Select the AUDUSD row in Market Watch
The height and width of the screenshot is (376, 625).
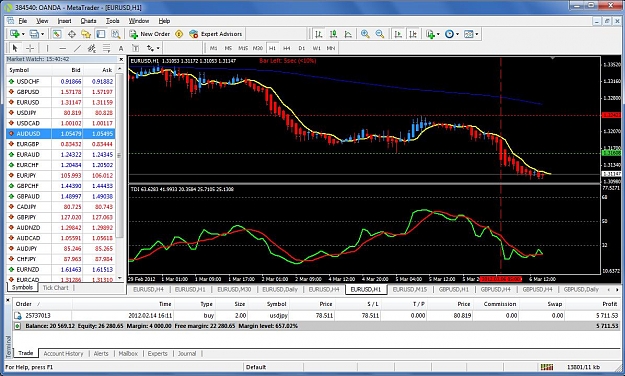(x=61, y=134)
